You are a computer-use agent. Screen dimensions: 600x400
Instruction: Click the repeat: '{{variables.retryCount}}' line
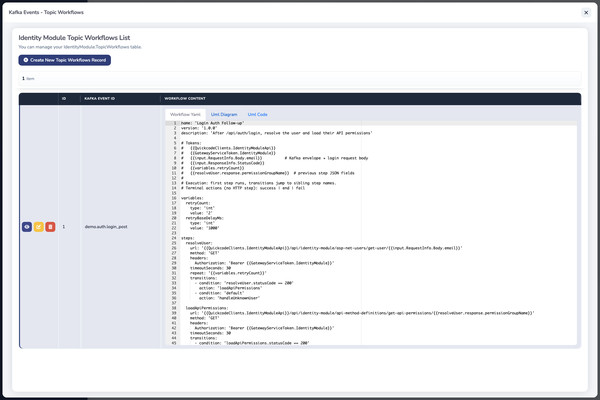tap(228, 273)
